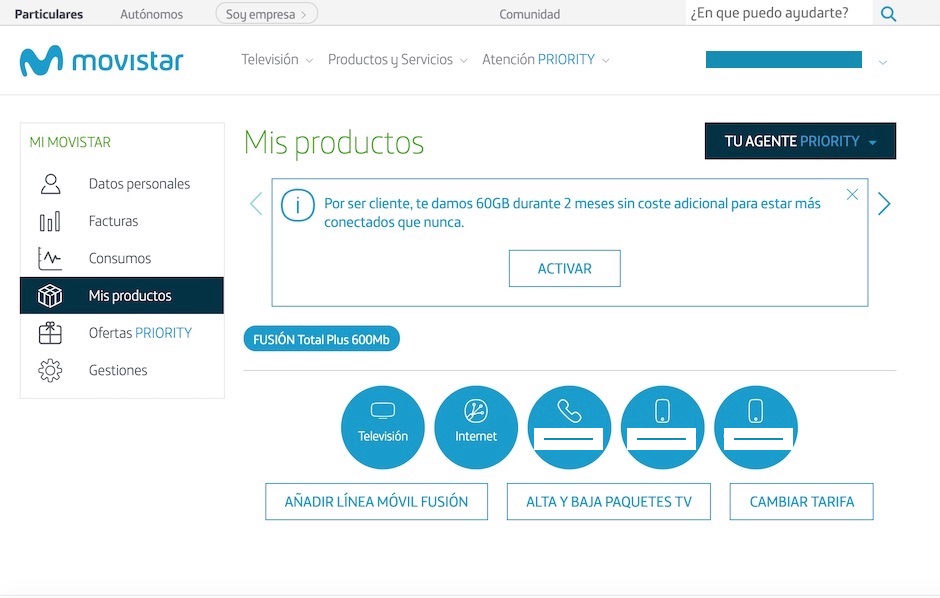Click the 60GB promotional message text
940x598 pixels.
click(x=572, y=212)
